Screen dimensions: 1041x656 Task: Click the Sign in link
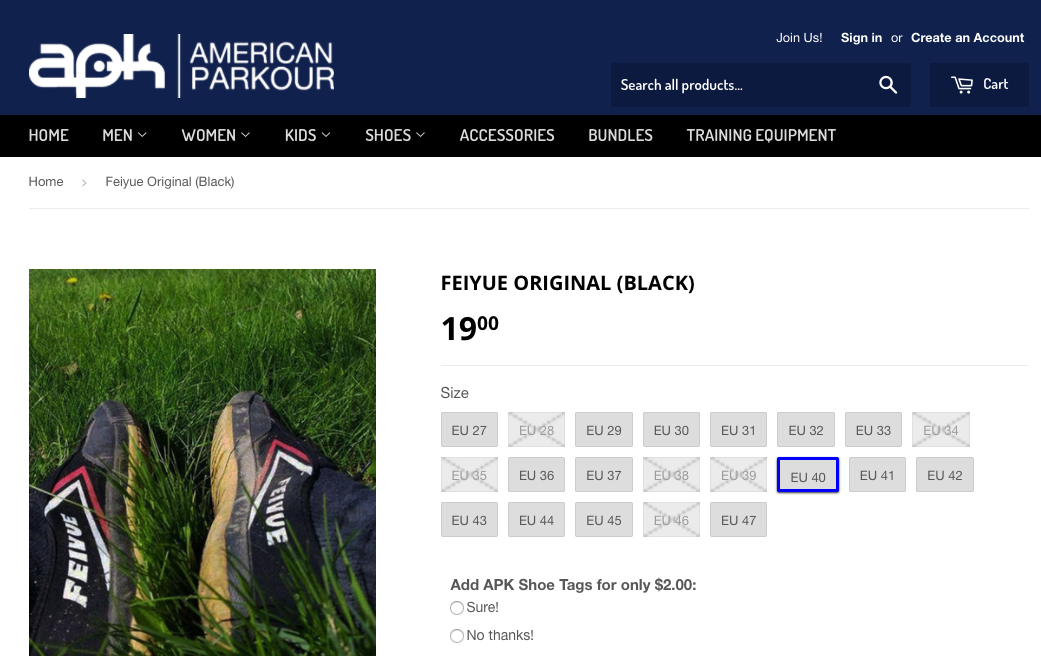point(861,38)
